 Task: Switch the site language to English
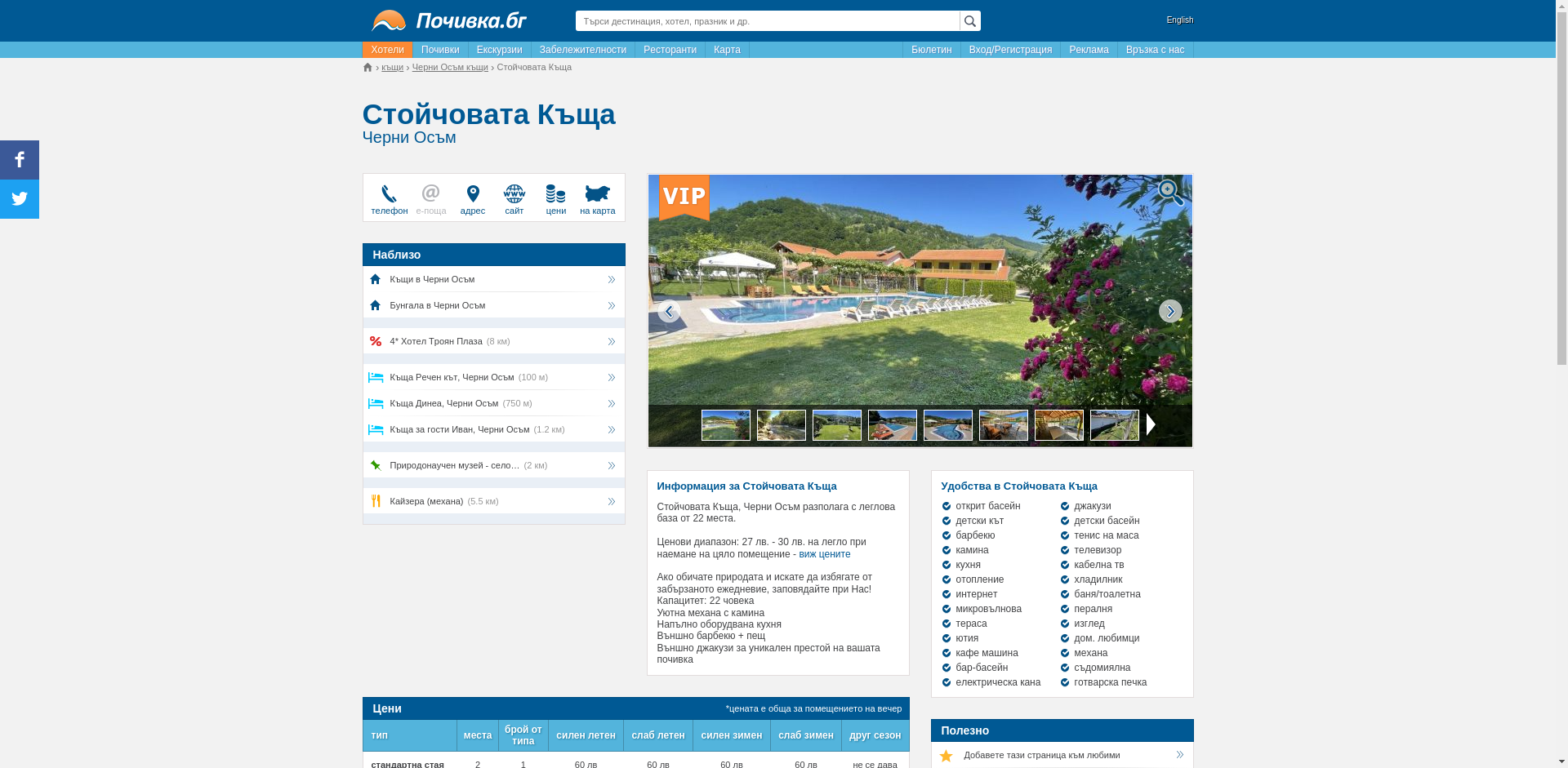pos(1179,20)
